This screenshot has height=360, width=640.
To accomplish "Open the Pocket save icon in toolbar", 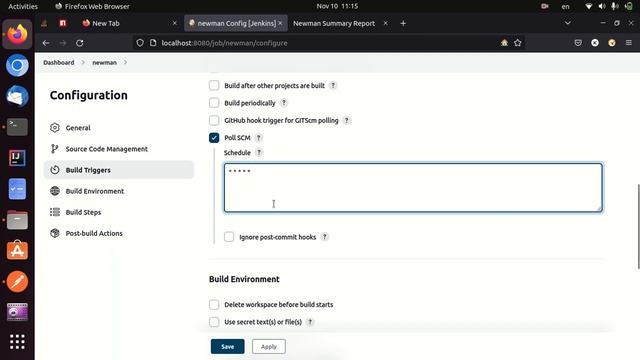I will click(x=578, y=43).
